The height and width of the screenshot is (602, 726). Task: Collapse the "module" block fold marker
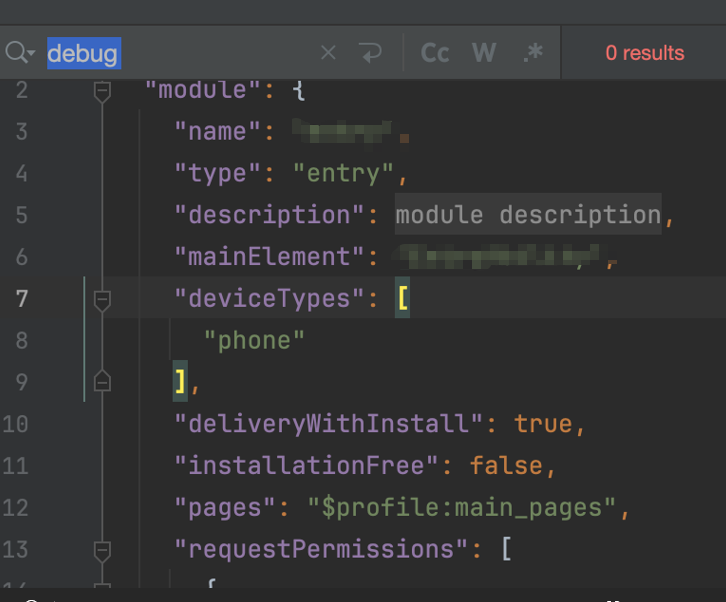tap(102, 90)
